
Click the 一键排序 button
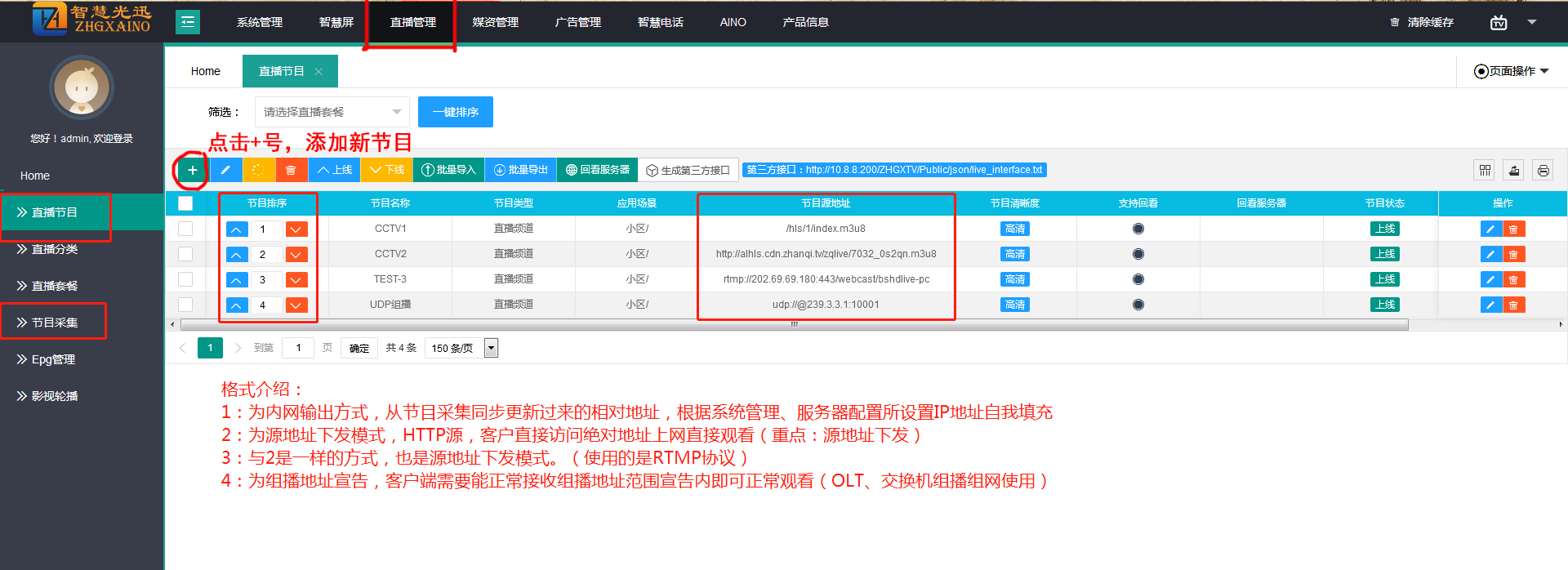455,112
